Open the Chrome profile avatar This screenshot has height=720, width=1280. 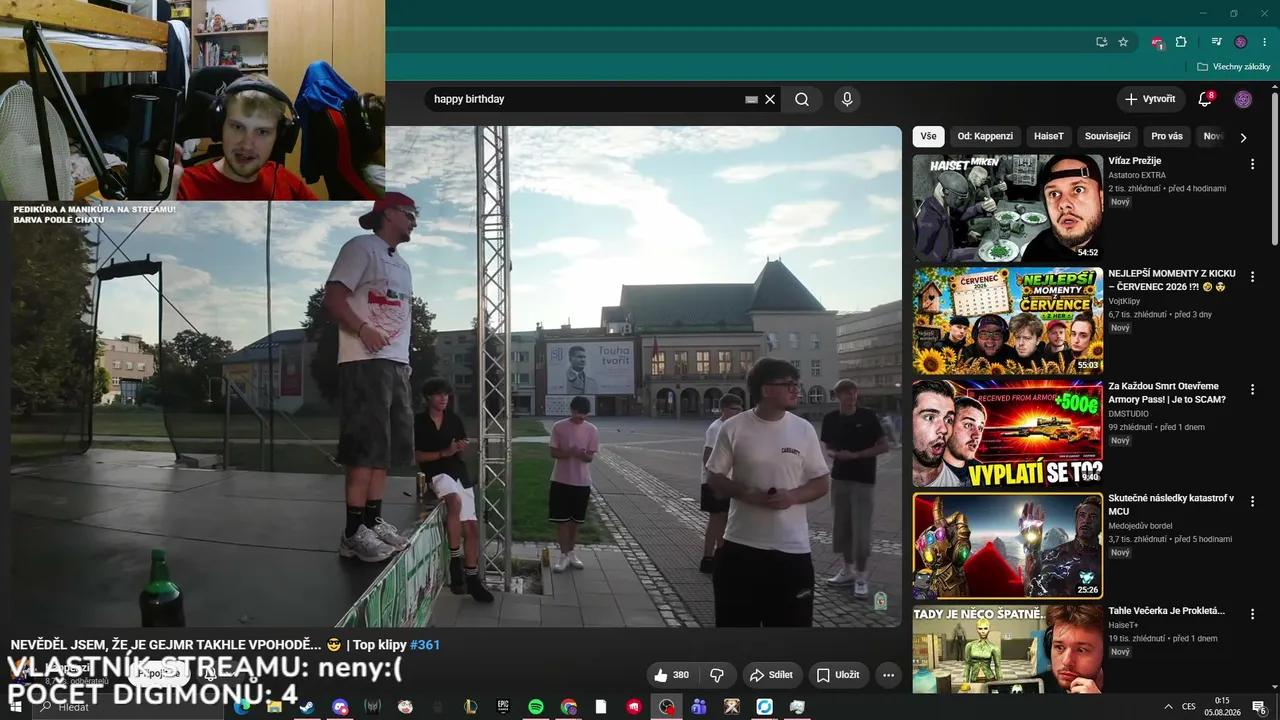point(1241,42)
